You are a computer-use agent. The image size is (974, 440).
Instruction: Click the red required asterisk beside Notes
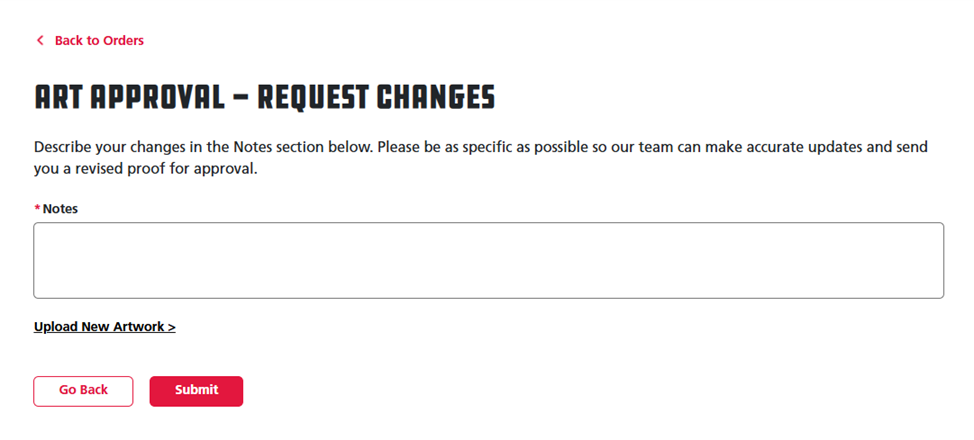(x=37, y=209)
